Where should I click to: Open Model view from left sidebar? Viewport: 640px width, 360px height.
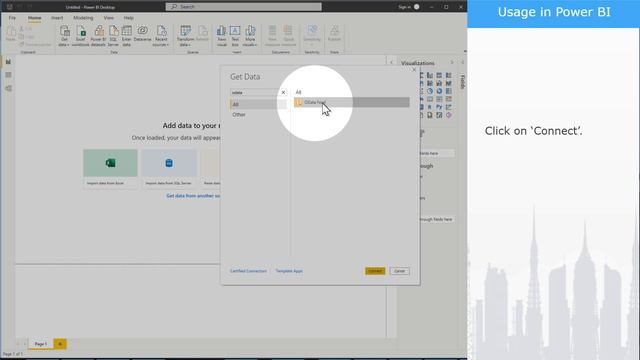(x=8, y=89)
